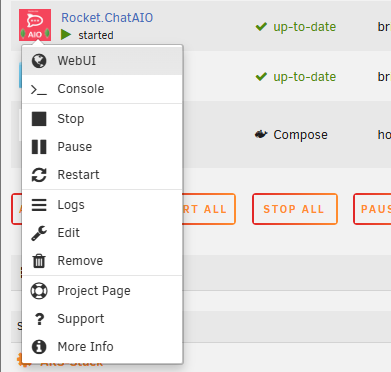Click the globe icon beside WebUI
391x372 pixels.
39,61
